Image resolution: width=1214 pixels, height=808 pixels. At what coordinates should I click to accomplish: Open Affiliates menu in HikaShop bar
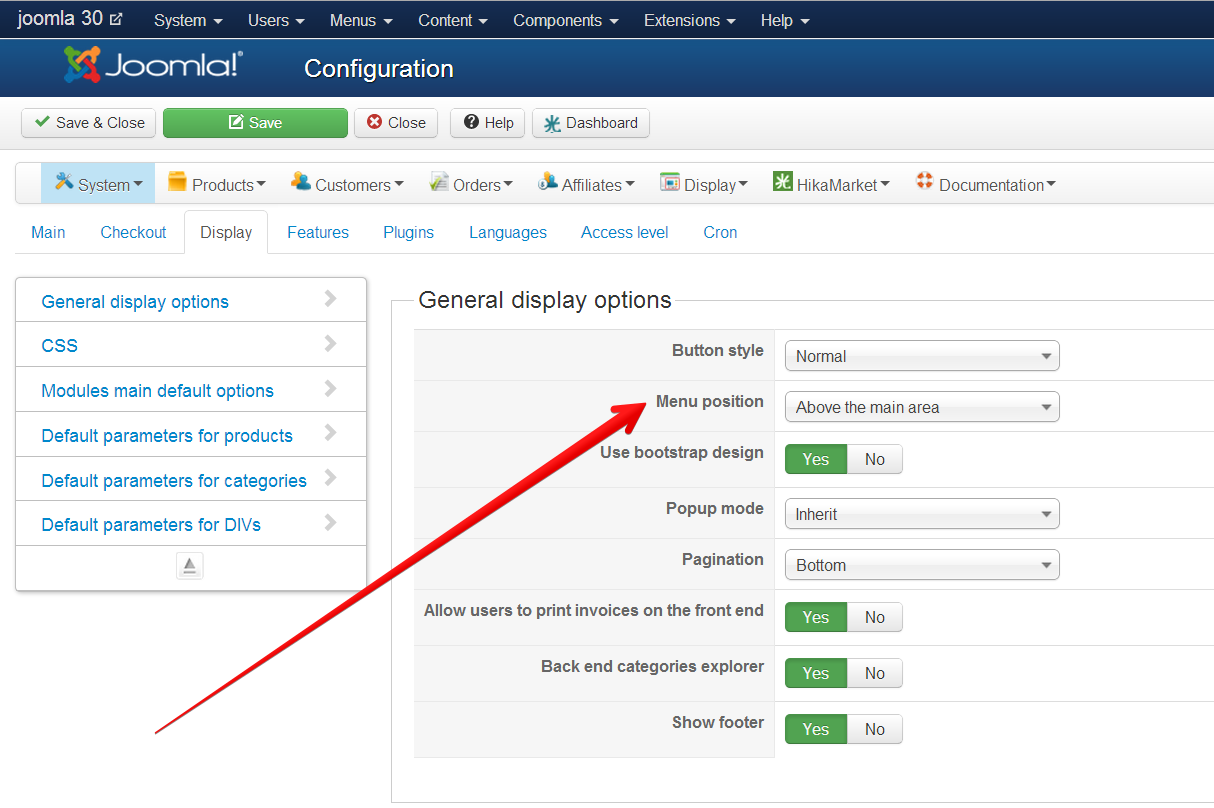coord(586,184)
